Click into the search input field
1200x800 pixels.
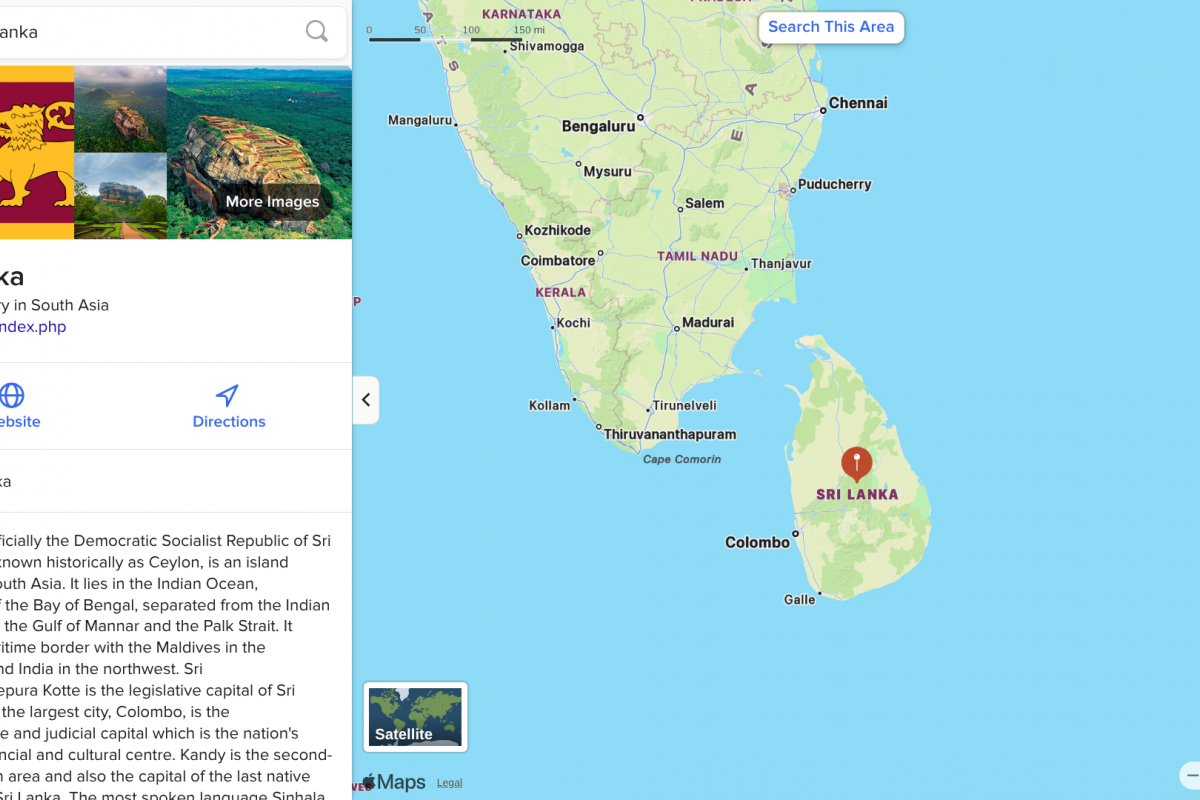click(x=150, y=32)
